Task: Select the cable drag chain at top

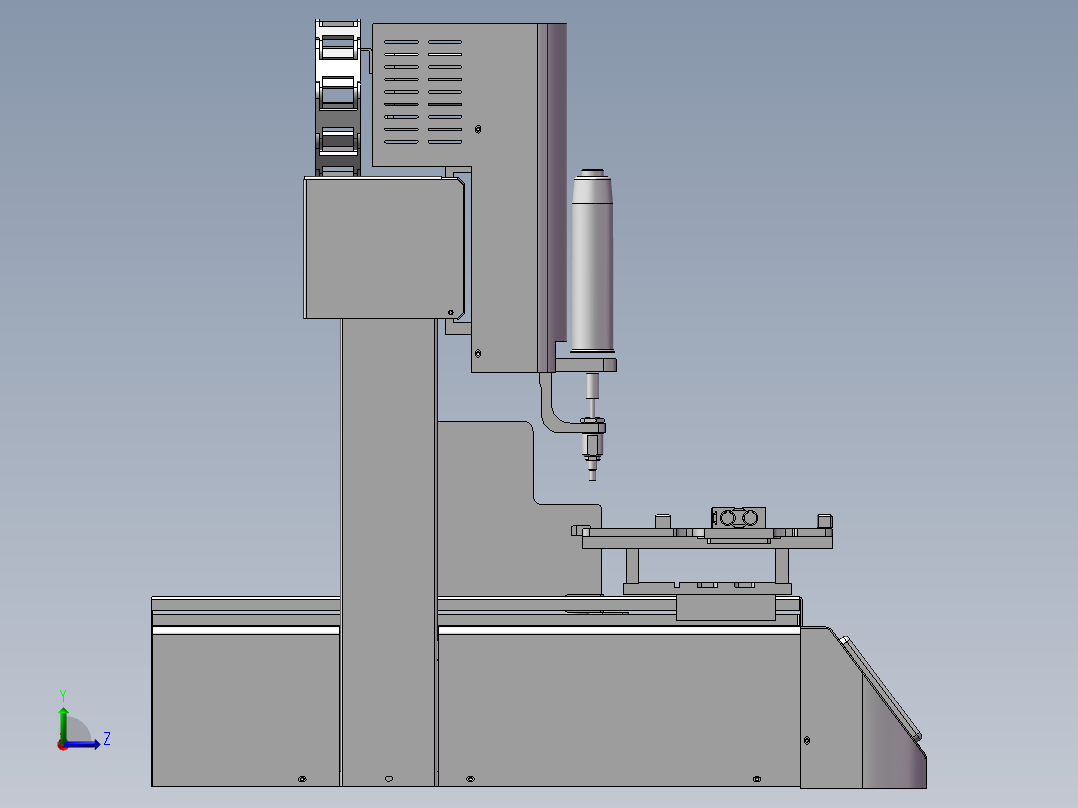Action: [338, 98]
